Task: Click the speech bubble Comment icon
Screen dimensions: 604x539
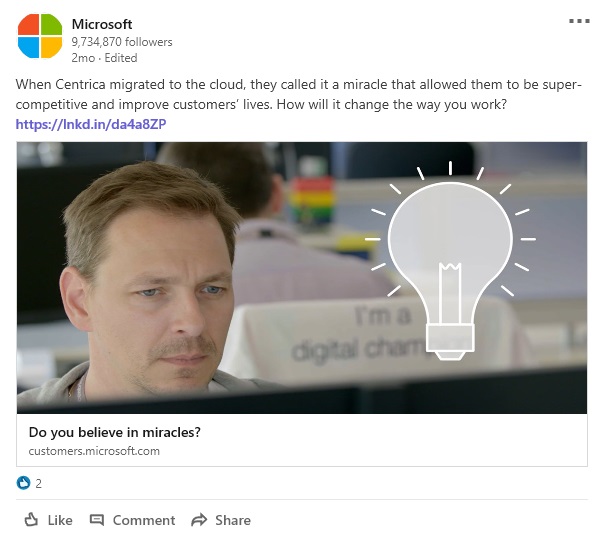Action: pos(97,520)
